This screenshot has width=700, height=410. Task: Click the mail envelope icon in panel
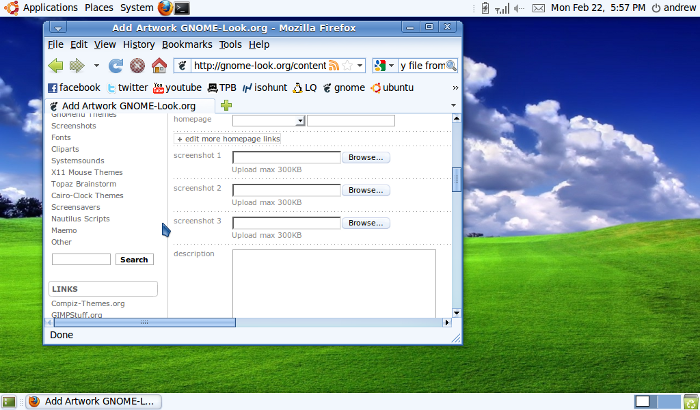point(538,8)
